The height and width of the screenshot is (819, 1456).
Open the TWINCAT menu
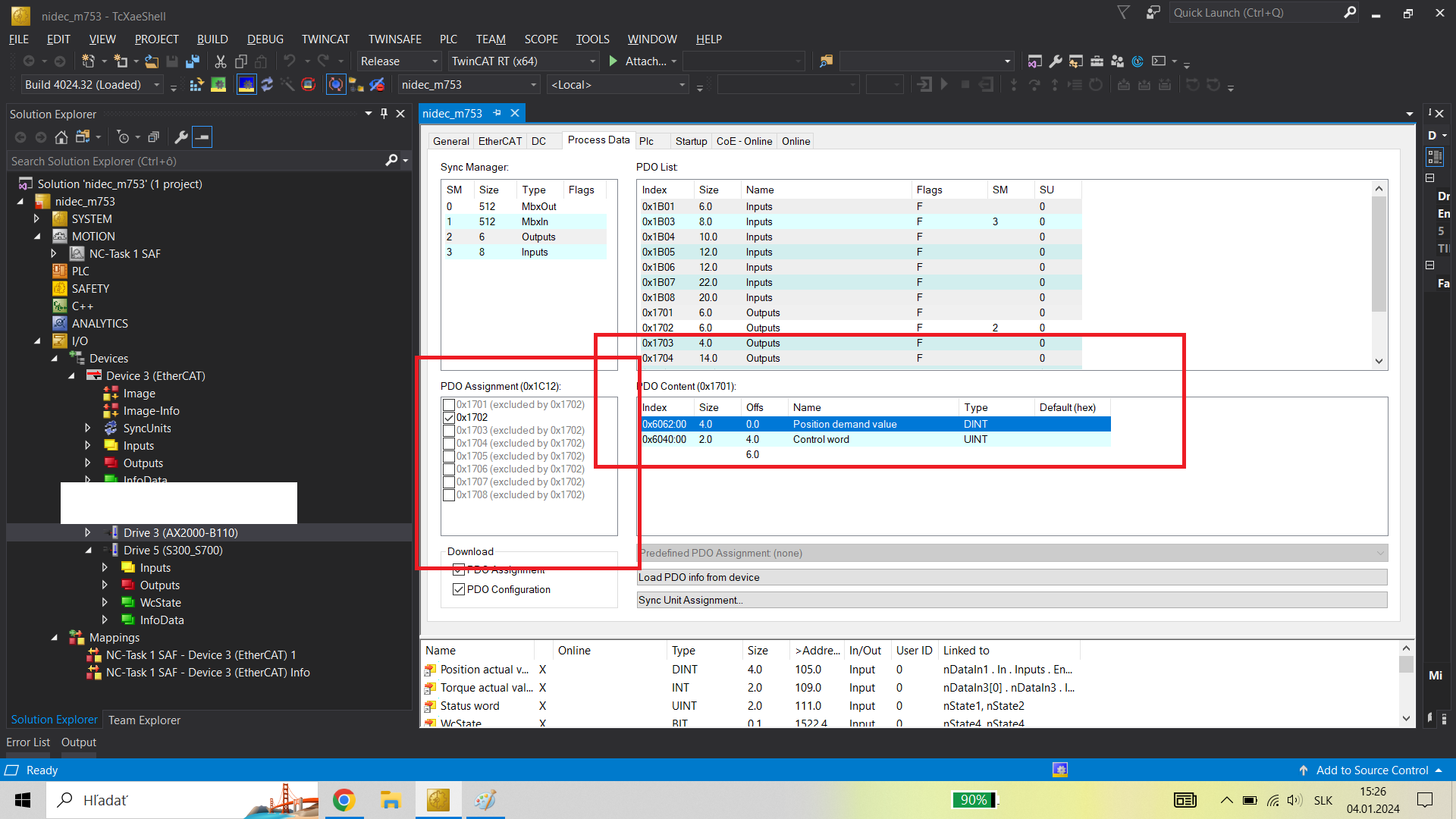[325, 39]
